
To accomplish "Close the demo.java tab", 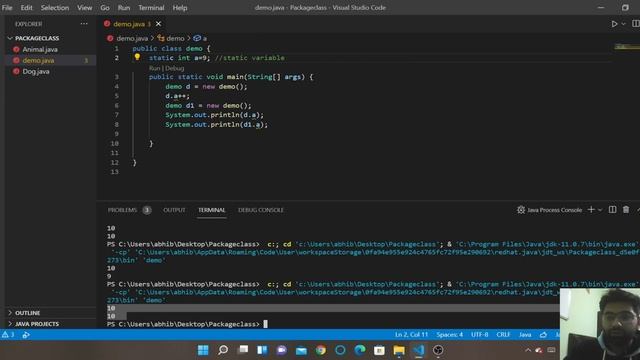I will click(x=158, y=24).
